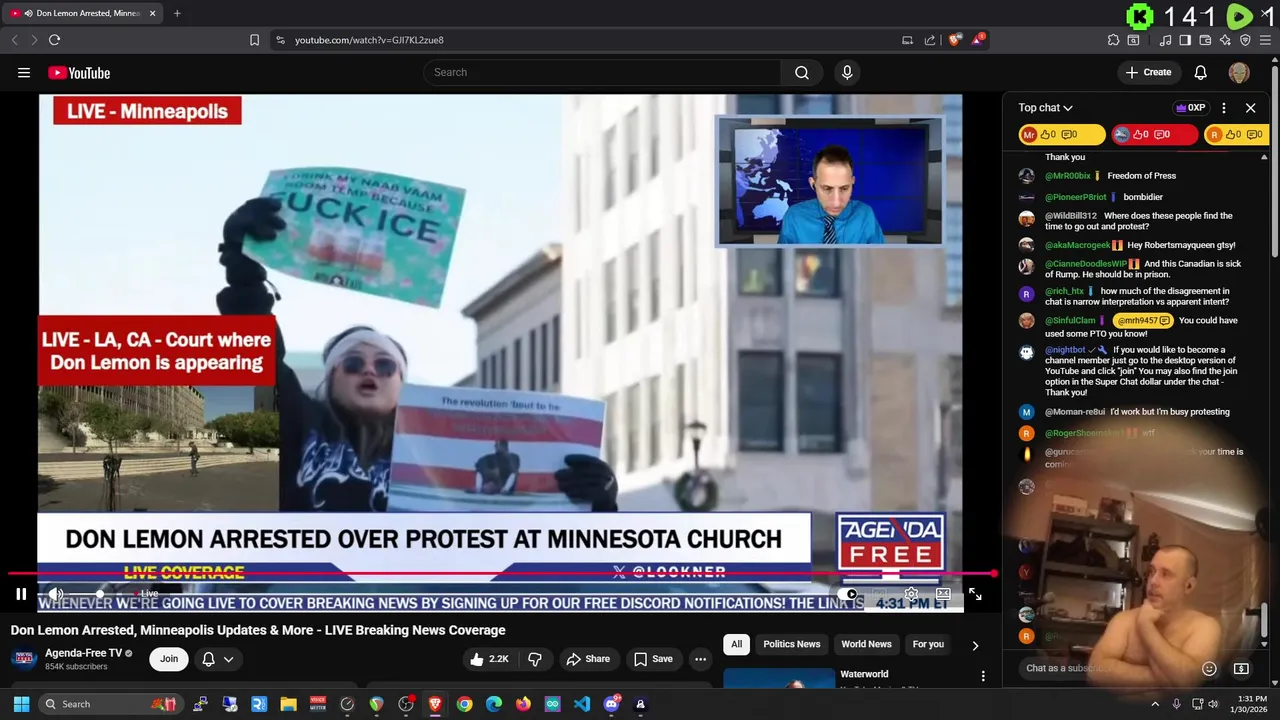Launch Google Chrome from taskbar
Image resolution: width=1280 pixels, height=720 pixels.
click(x=464, y=704)
